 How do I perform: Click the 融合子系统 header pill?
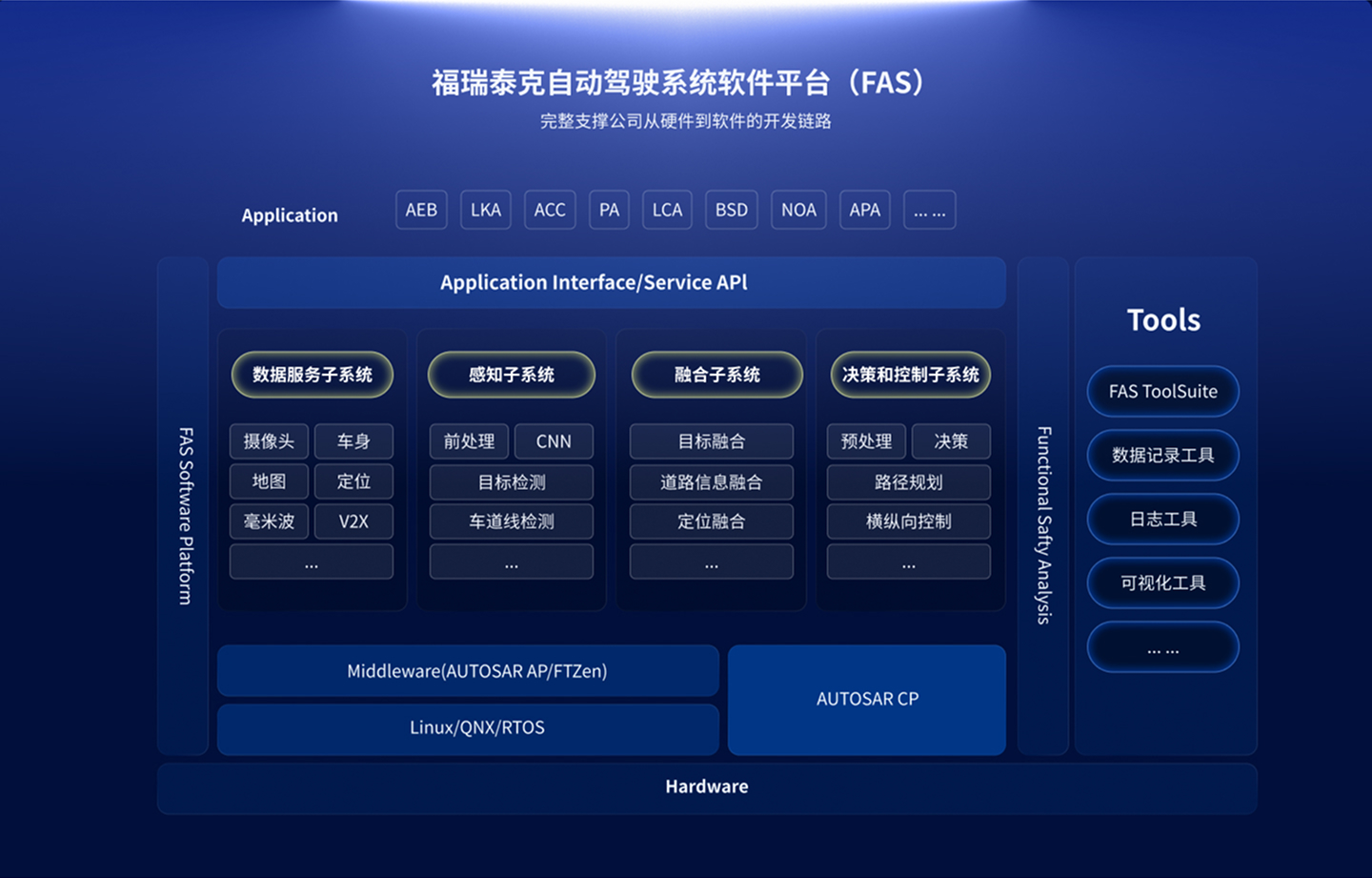pos(716,375)
